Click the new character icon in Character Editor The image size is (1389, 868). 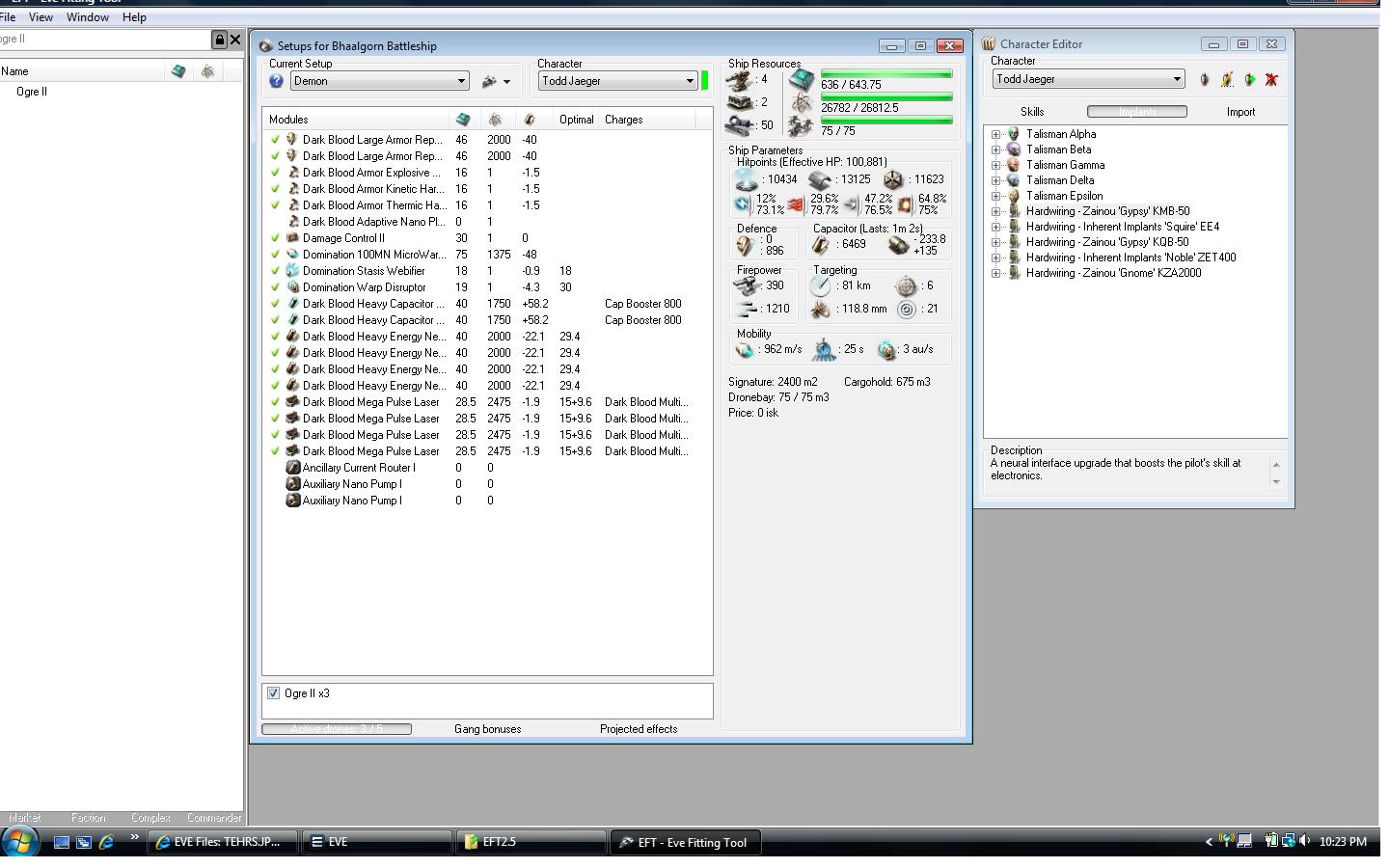(x=1204, y=80)
